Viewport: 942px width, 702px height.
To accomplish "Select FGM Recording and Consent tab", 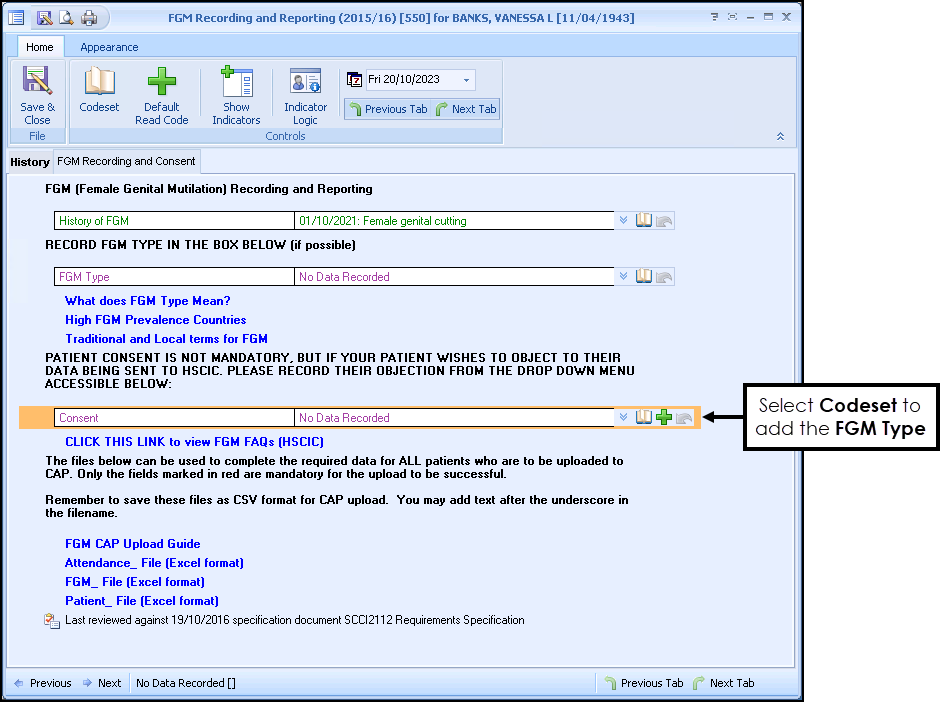I will click(x=126, y=161).
